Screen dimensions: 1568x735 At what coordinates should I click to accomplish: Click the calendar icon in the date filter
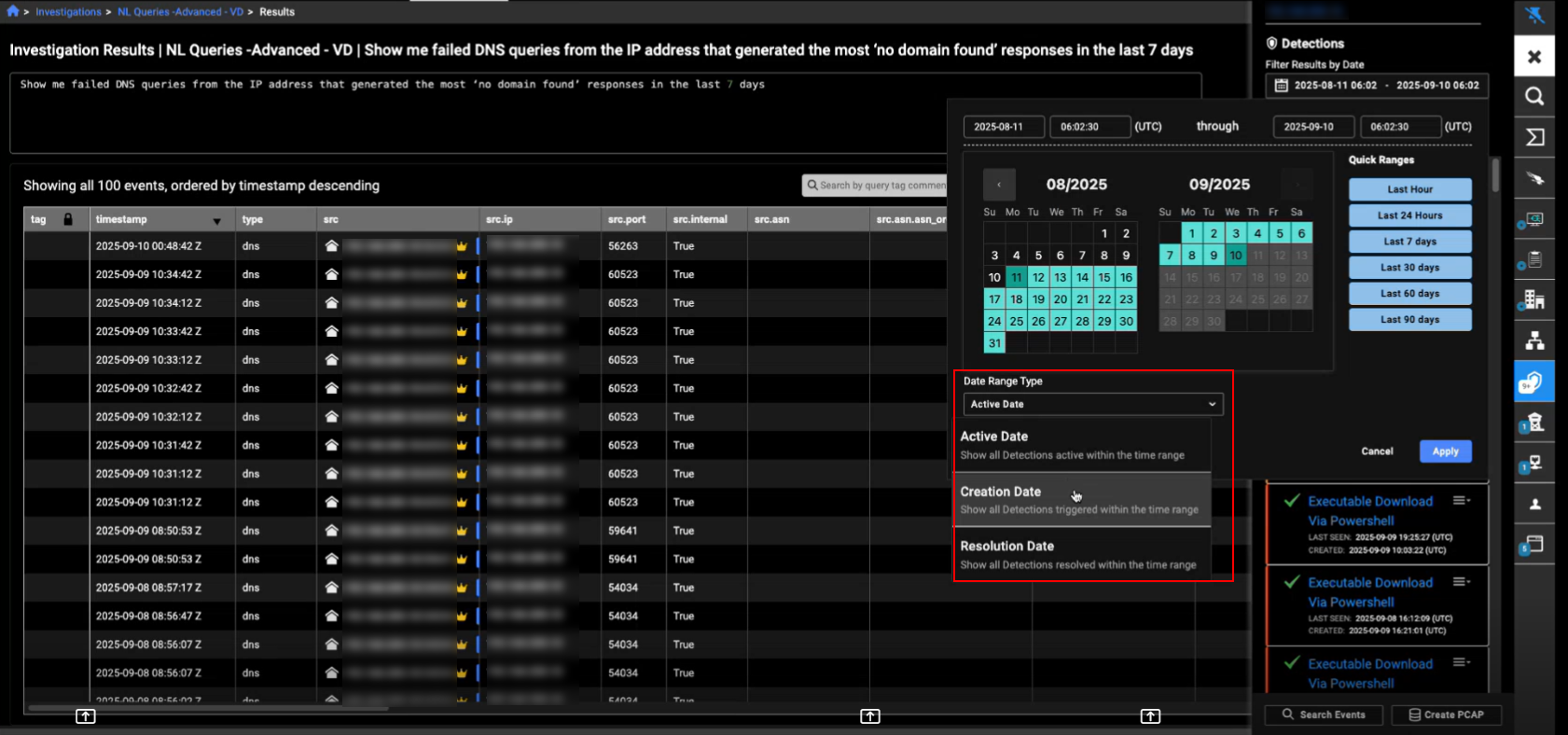(x=1281, y=85)
